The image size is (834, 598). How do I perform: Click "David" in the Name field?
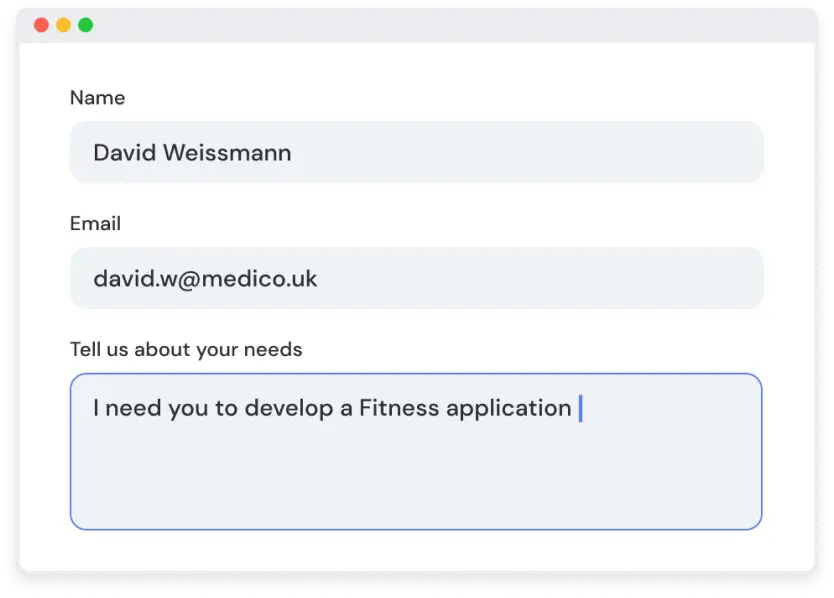pos(123,153)
